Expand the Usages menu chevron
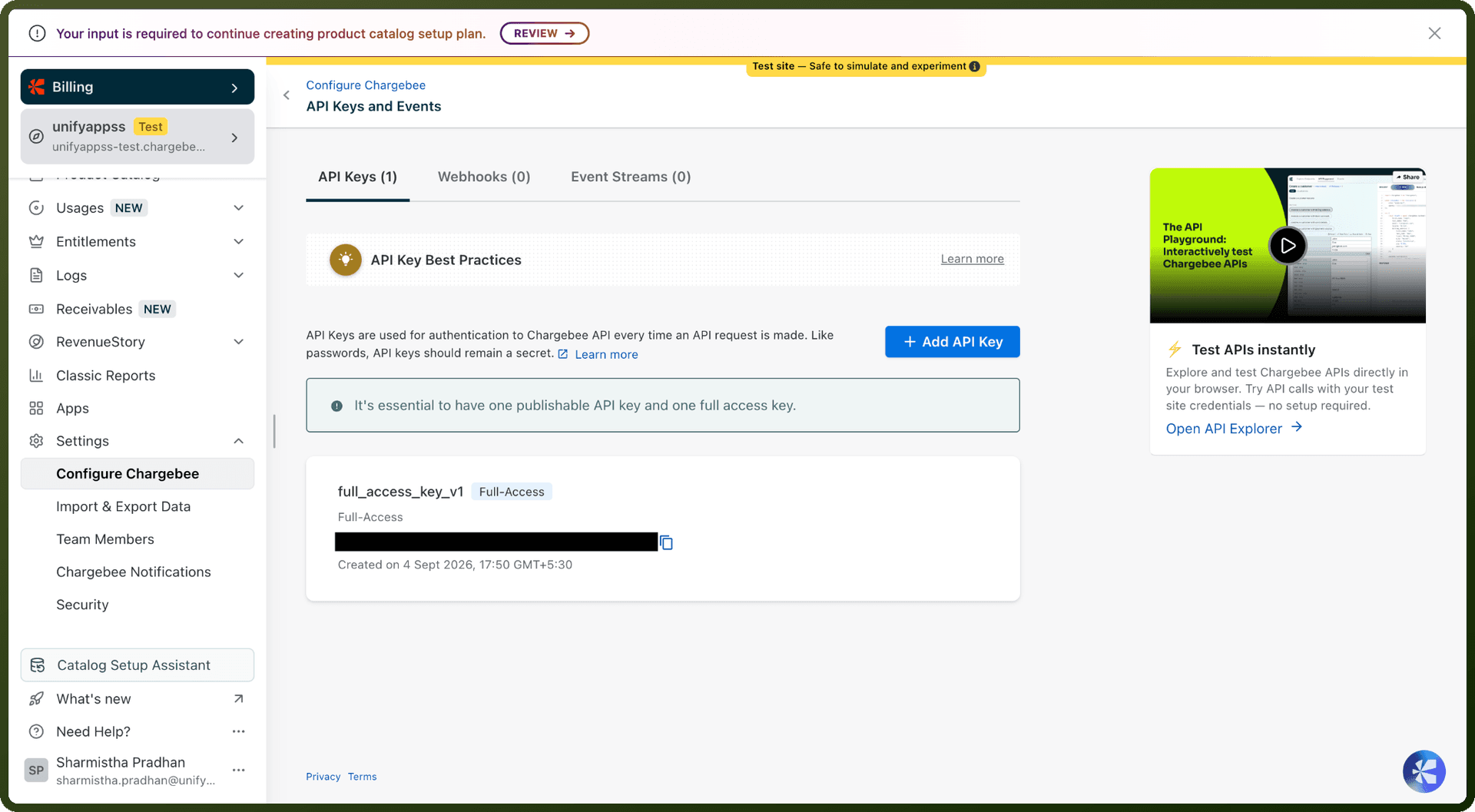The width and height of the screenshot is (1475, 812). click(239, 208)
